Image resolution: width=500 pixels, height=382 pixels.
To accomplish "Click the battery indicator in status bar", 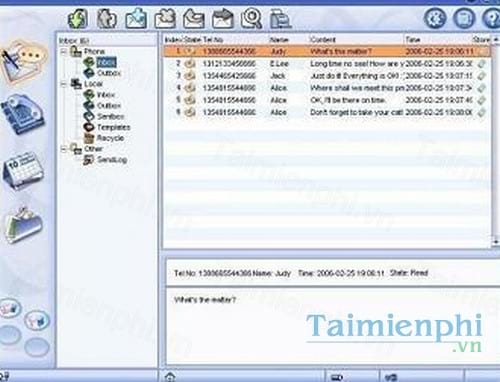I will (337, 377).
